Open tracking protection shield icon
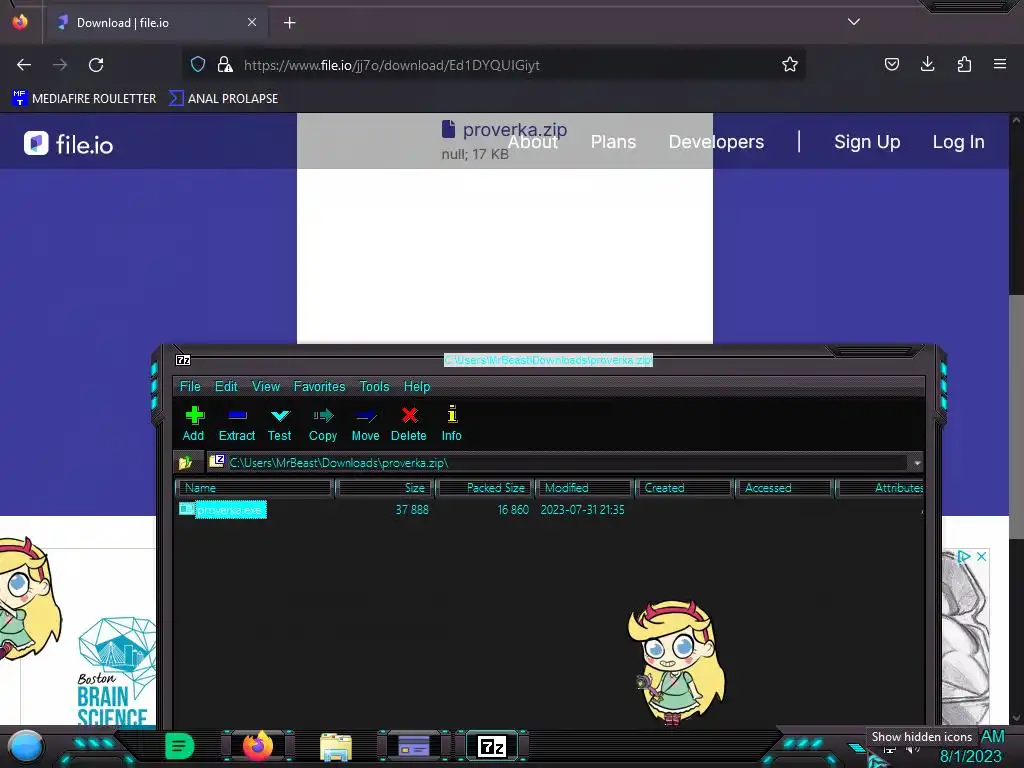 (x=198, y=64)
